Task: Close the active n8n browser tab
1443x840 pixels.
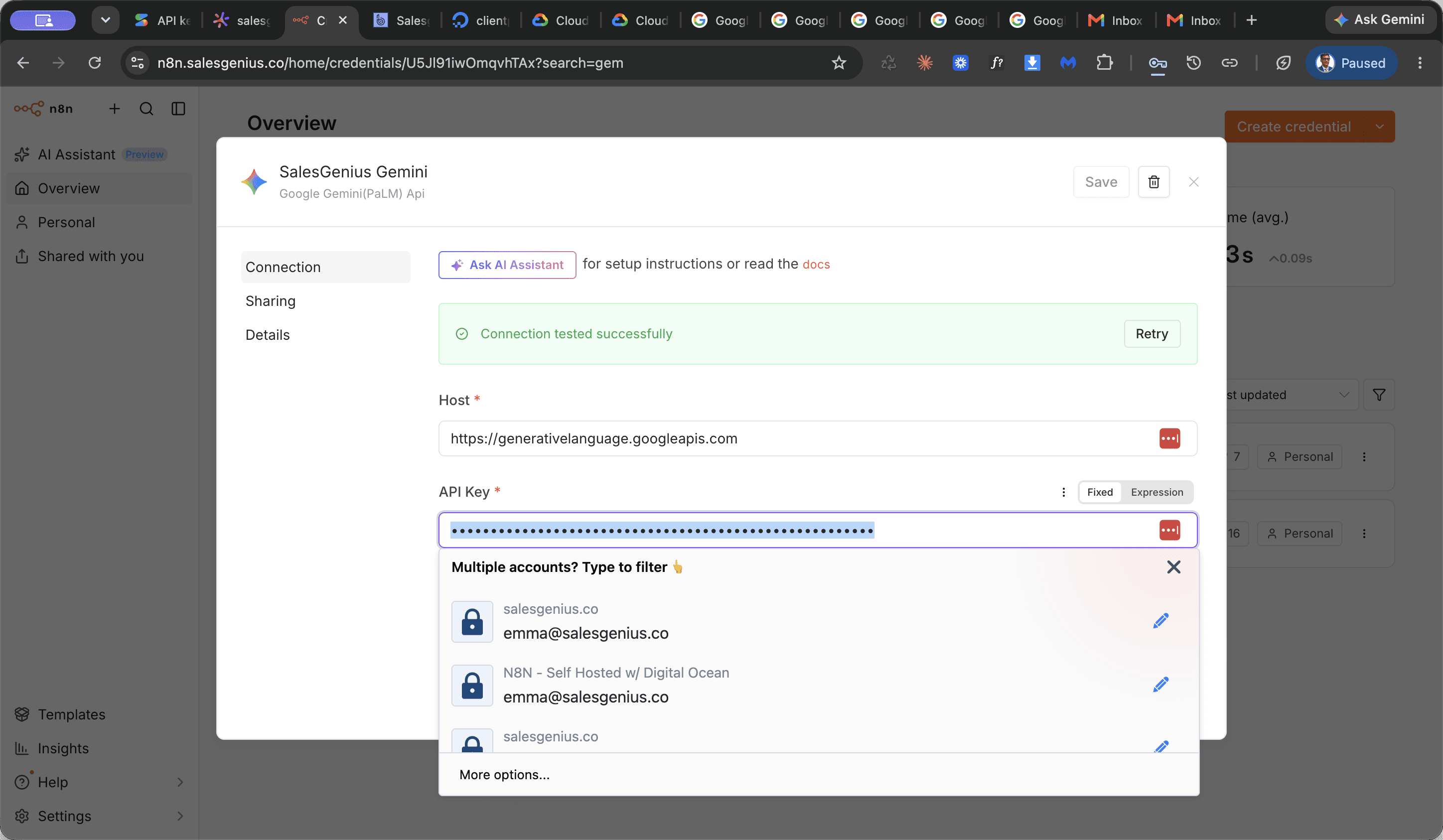Action: point(343,20)
